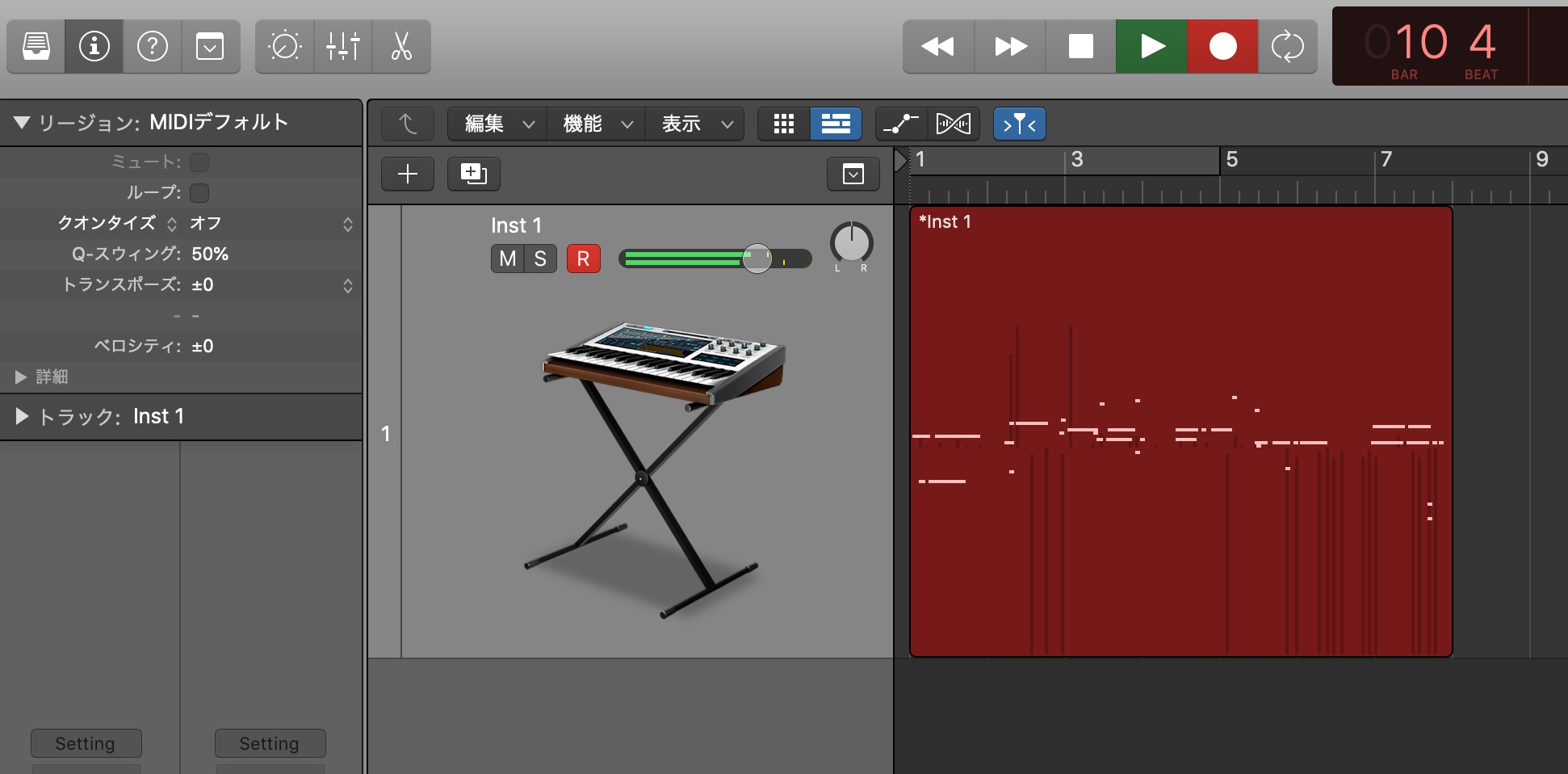Screen dimensions: 1568x774
Task: Solo track Inst 1 with S
Action: [x=540, y=259]
